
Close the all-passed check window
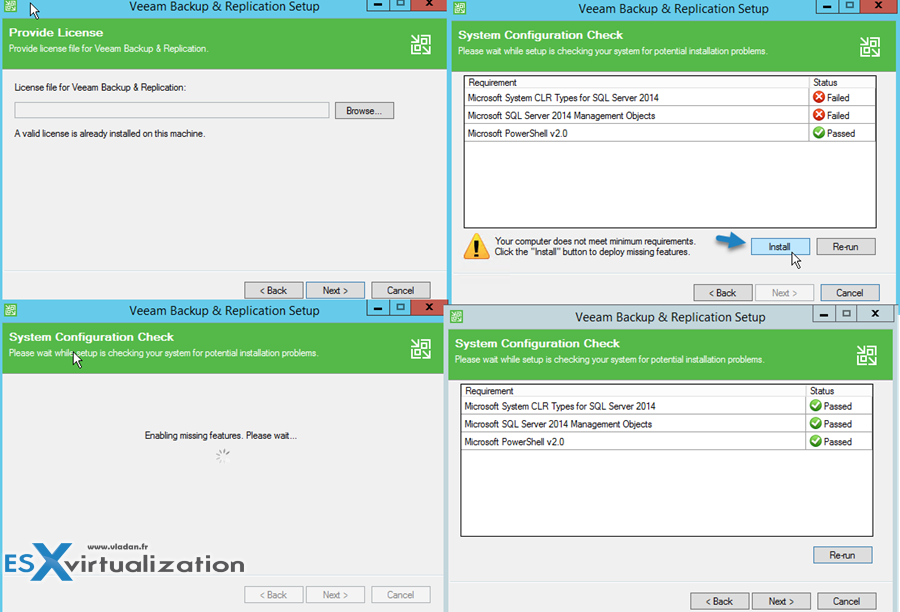[x=875, y=313]
